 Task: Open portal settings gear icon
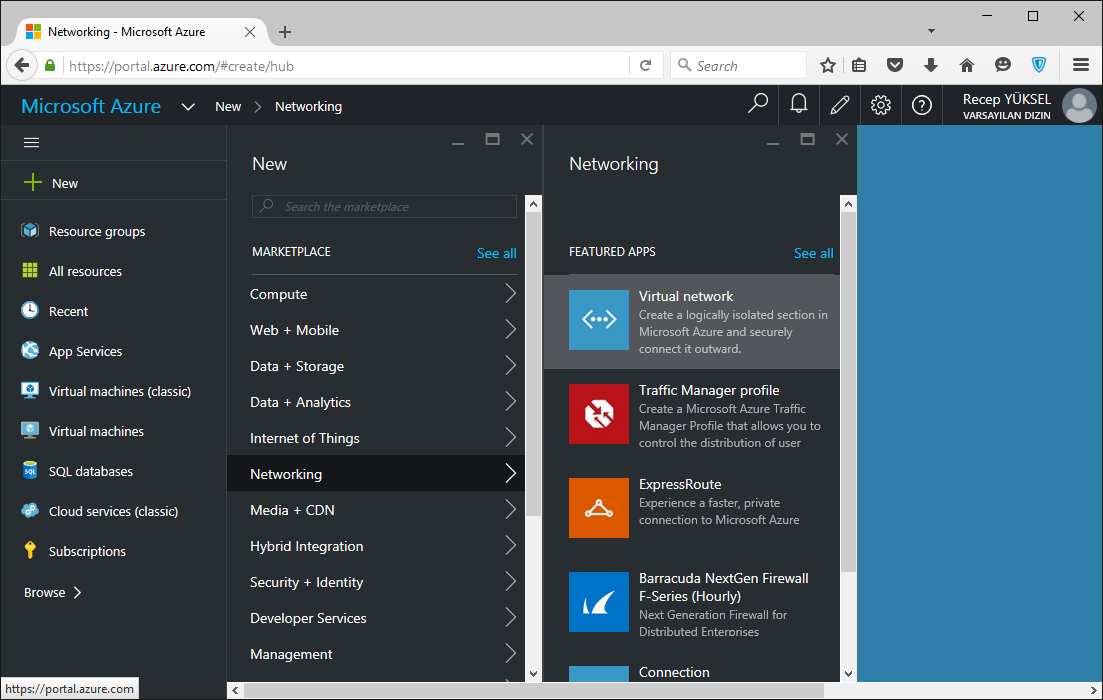881,105
